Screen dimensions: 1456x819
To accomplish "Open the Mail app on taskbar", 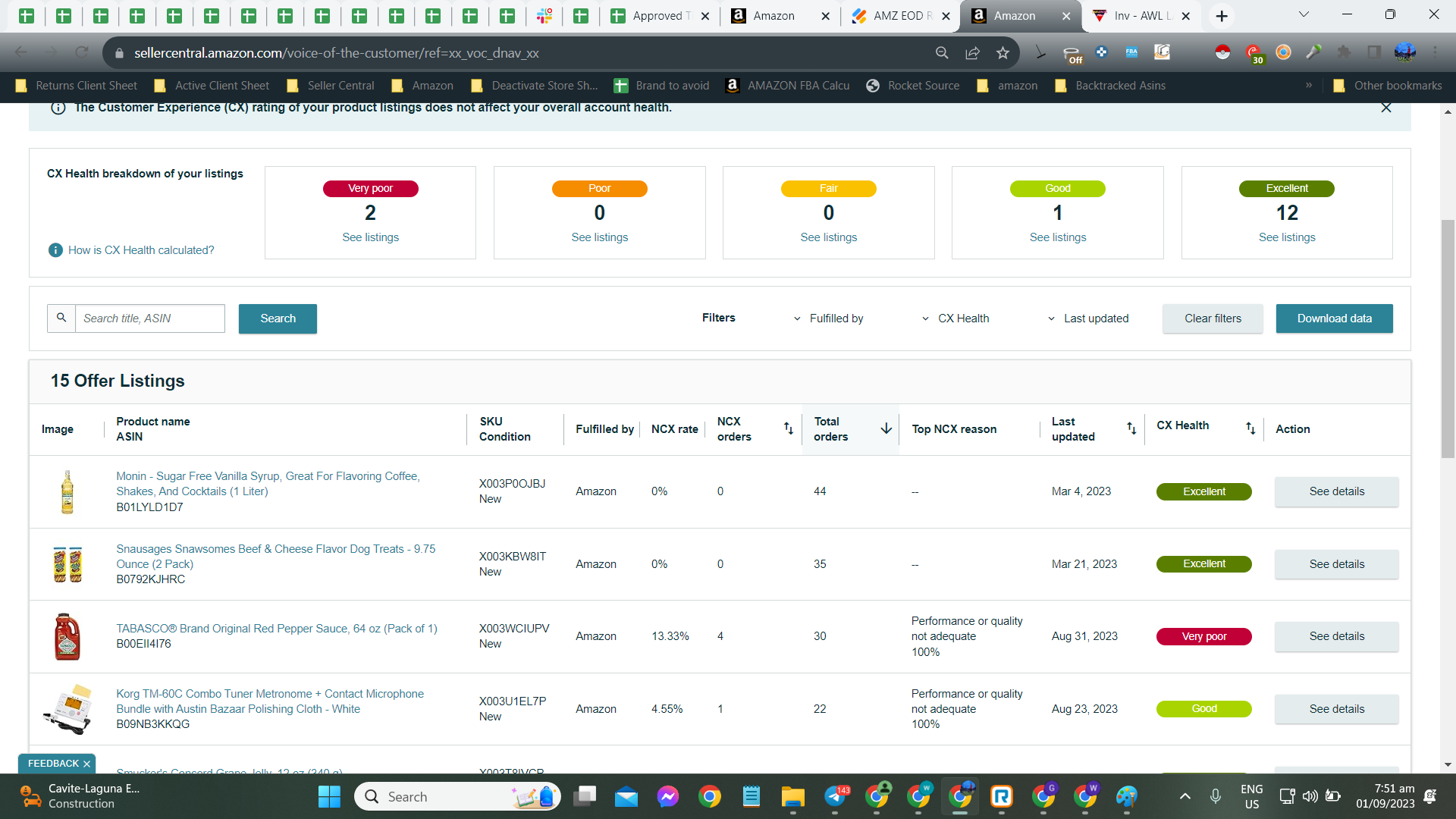I will click(x=626, y=796).
